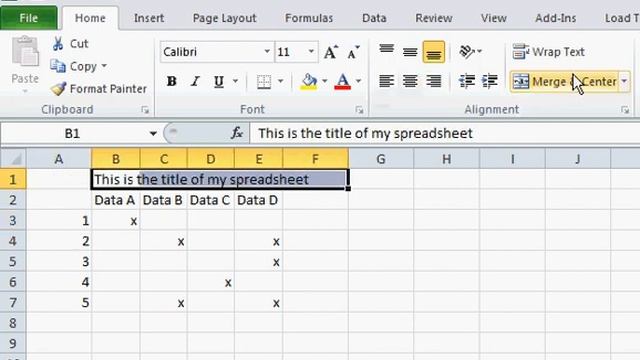640x360 pixels.
Task: Click cell containing 'Data C'
Action: point(211,200)
